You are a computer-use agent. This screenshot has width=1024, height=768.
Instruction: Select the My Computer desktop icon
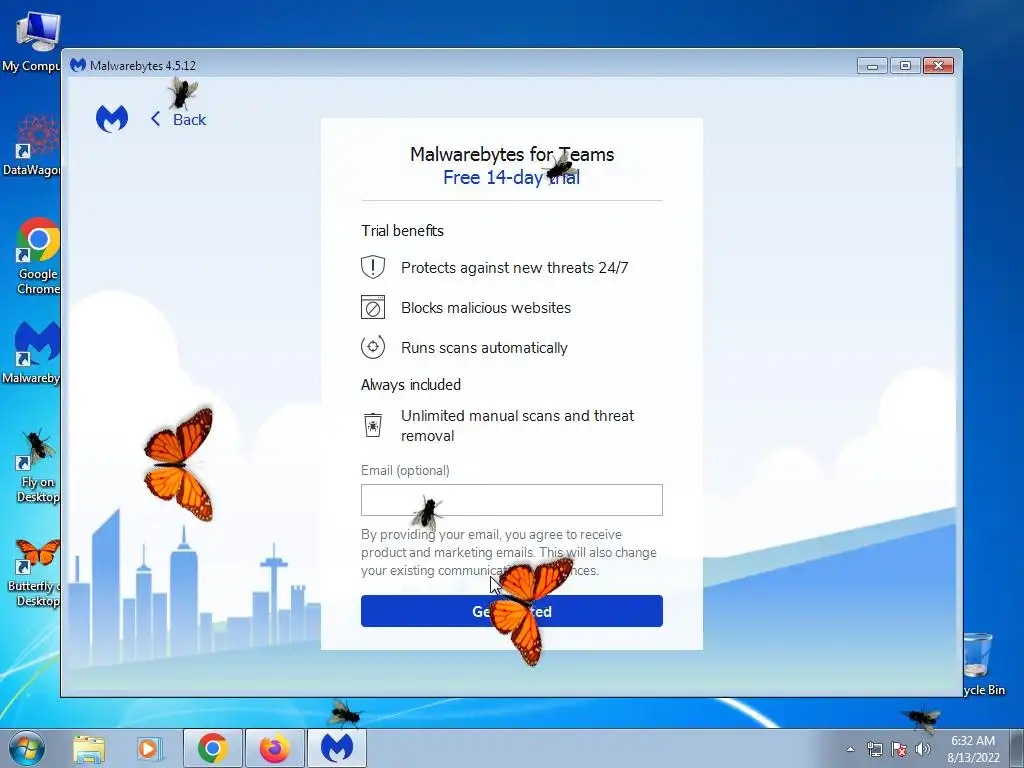31,42
